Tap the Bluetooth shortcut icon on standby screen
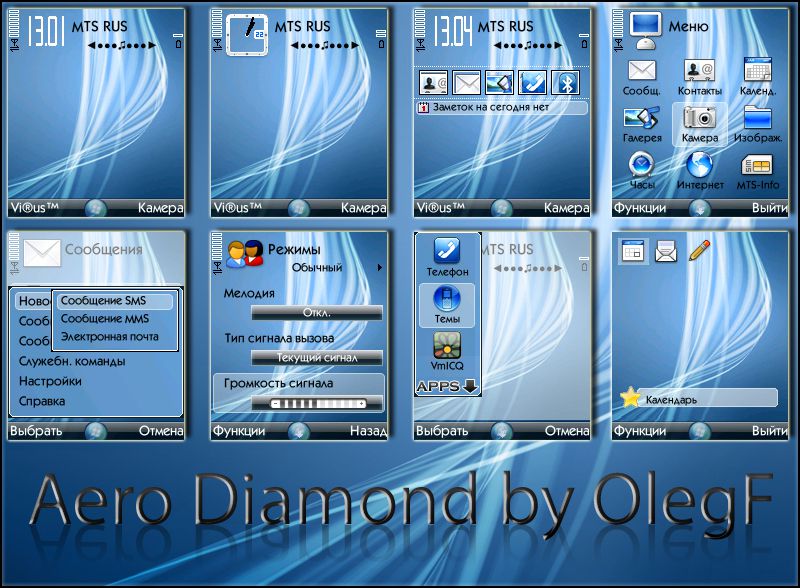This screenshot has width=800, height=588. click(x=566, y=83)
